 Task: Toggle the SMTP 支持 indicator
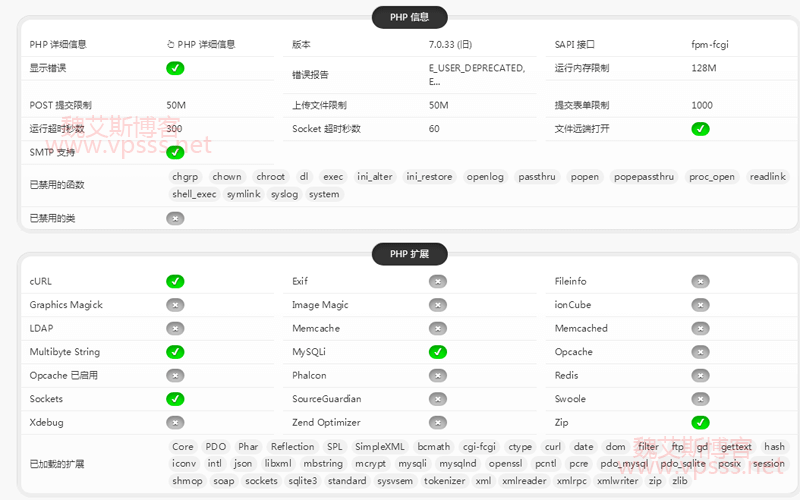tap(175, 152)
